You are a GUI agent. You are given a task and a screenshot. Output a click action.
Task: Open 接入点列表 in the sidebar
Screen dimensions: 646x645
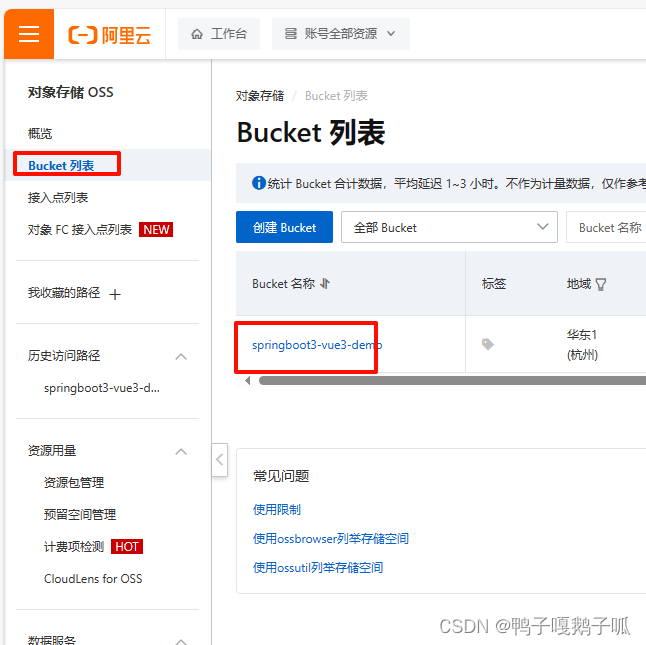[x=58, y=198]
